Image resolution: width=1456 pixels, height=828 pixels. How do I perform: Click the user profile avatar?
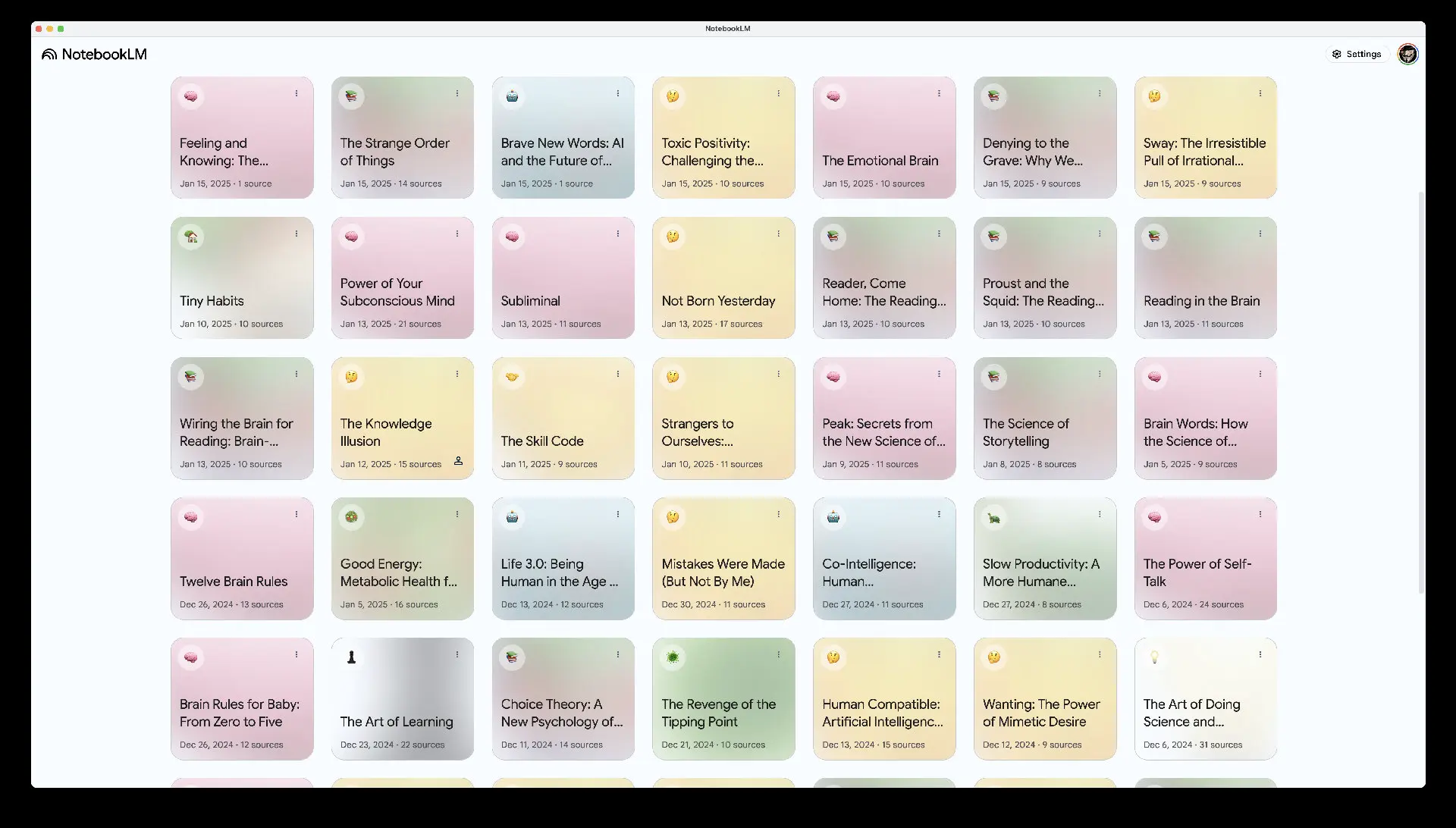coord(1407,55)
